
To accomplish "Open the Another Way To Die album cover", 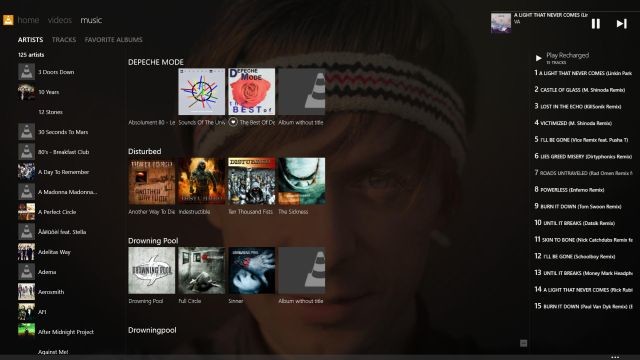I will 151,181.
